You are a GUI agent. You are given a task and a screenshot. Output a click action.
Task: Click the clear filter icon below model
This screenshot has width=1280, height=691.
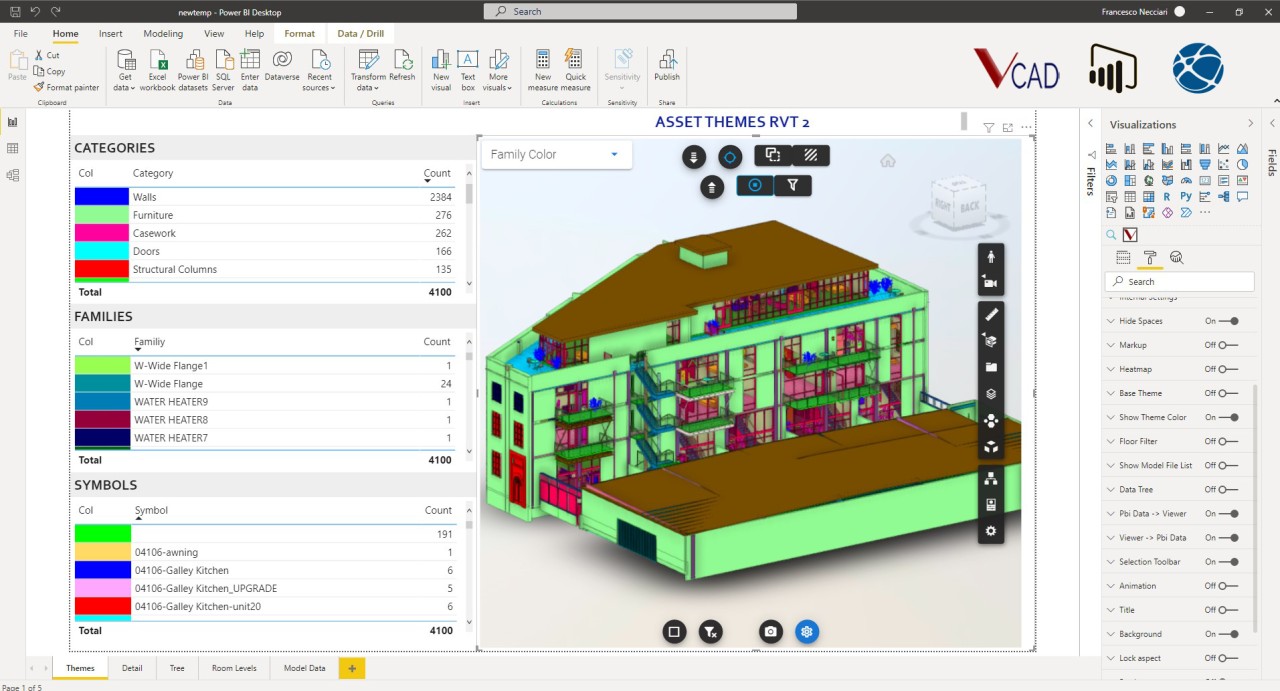tap(710, 631)
